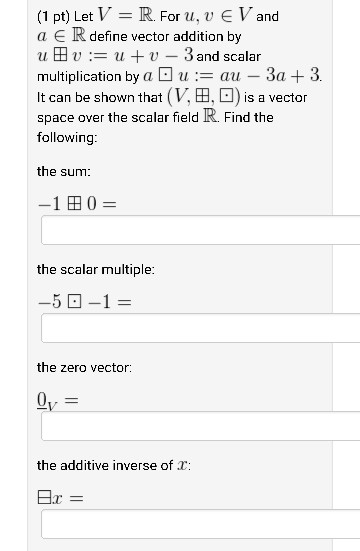Click the formula au − 3a + 3
The height and width of the screenshot is (551, 360).
pos(270,75)
